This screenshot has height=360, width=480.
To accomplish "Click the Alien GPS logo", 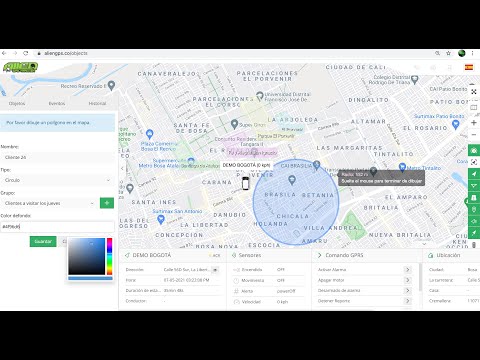I will (x=20, y=67).
